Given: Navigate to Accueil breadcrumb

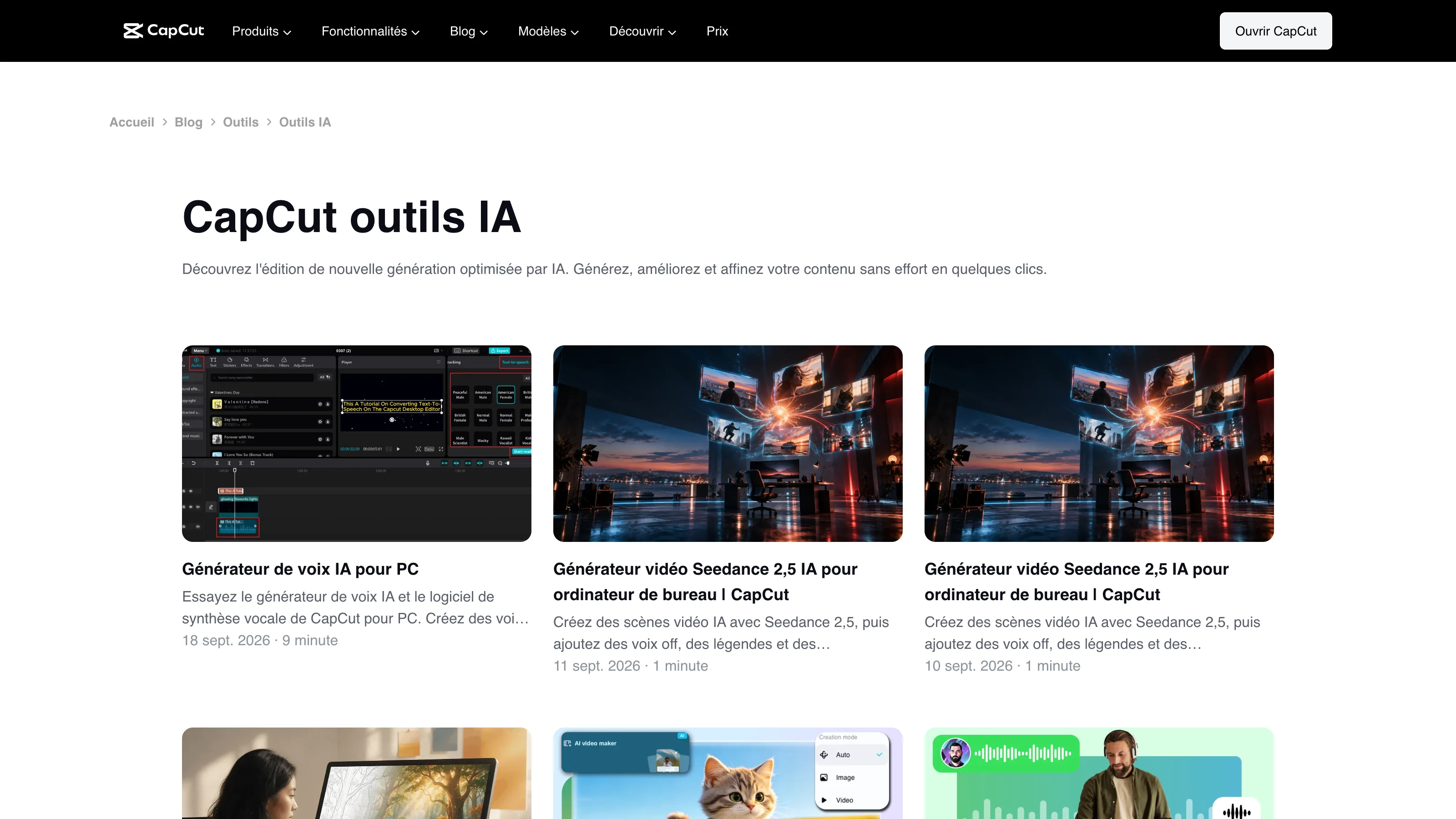Looking at the screenshot, I should [131, 122].
